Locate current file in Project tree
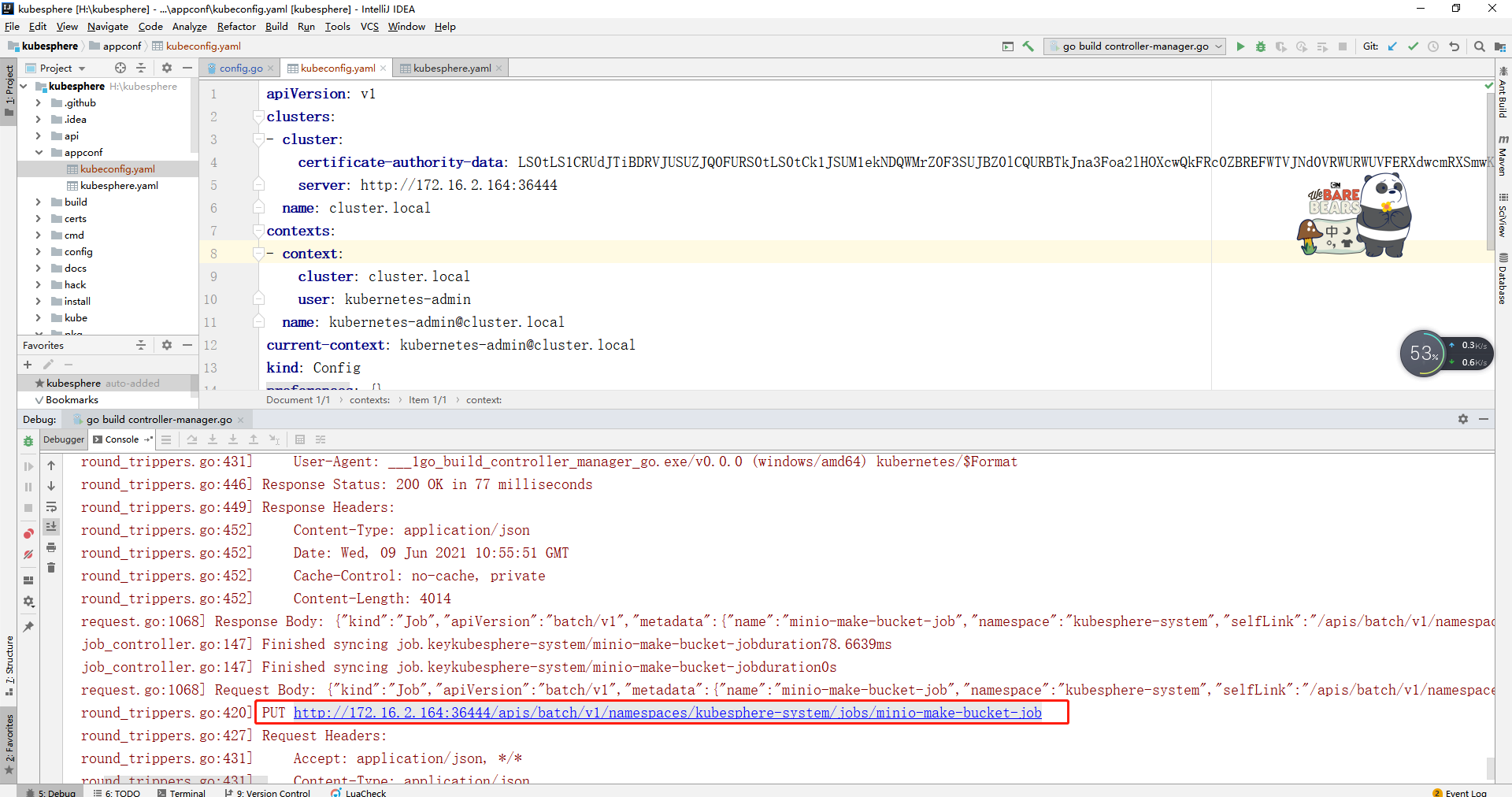Screen dimensions: 1512x797 120,68
